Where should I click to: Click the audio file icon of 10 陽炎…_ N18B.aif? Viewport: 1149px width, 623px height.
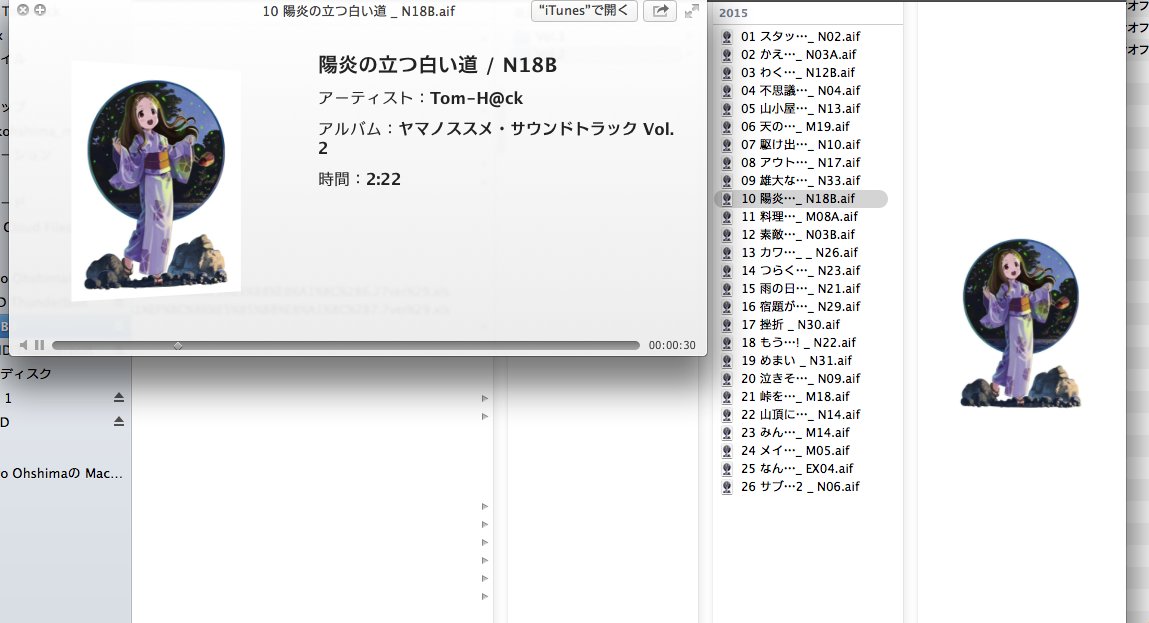pyautogui.click(x=727, y=199)
